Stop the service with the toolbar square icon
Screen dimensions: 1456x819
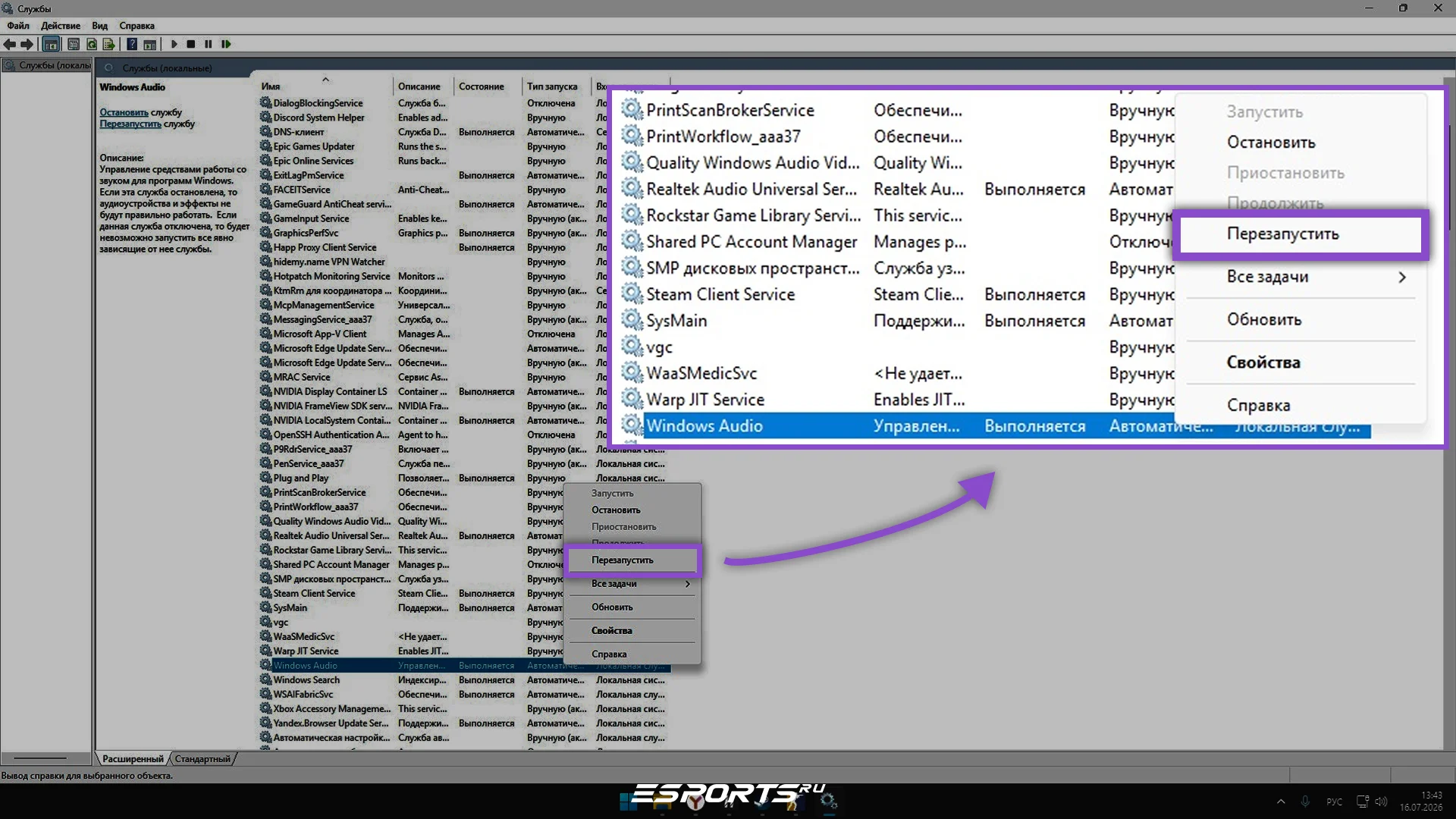coord(191,44)
